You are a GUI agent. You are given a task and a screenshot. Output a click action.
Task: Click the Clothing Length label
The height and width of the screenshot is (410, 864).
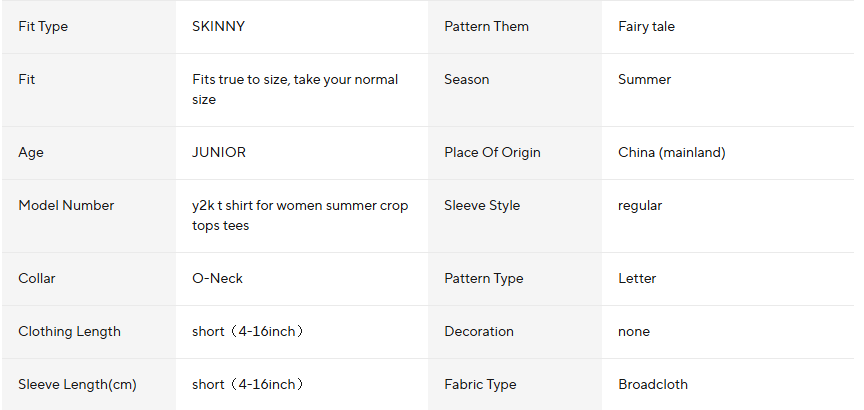tap(69, 331)
